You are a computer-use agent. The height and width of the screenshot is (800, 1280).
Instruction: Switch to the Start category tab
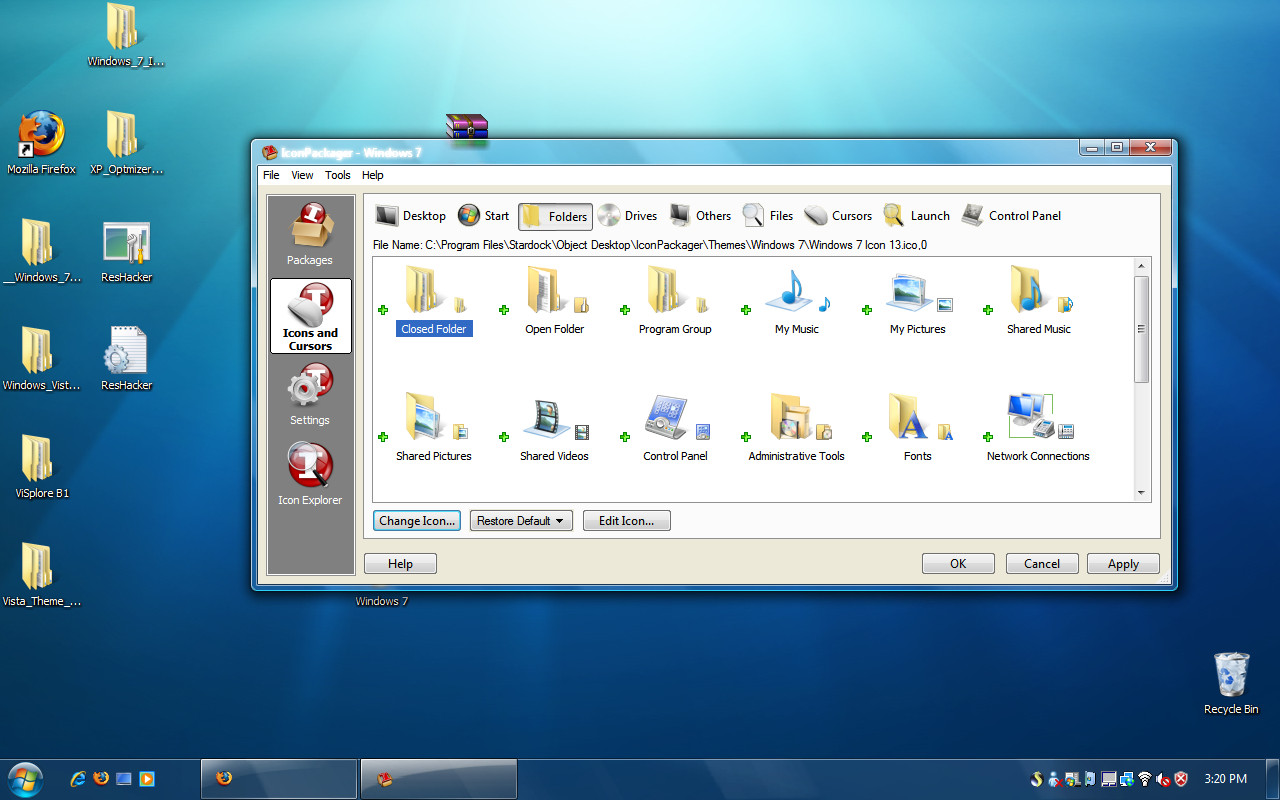pos(484,216)
